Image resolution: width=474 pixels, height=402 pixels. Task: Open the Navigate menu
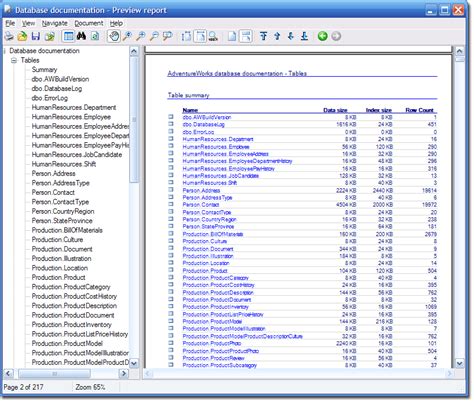(55, 23)
